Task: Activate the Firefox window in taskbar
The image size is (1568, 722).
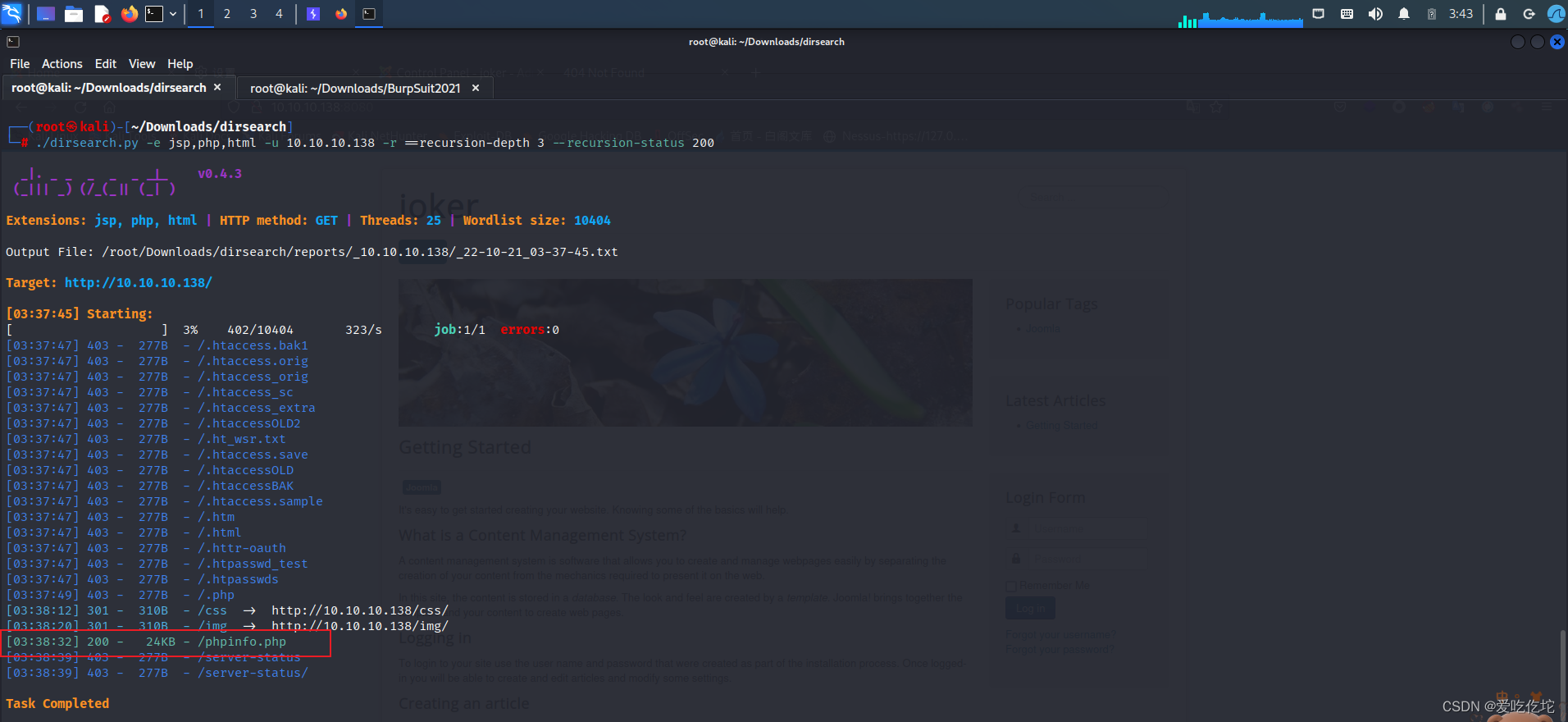Action: [341, 14]
